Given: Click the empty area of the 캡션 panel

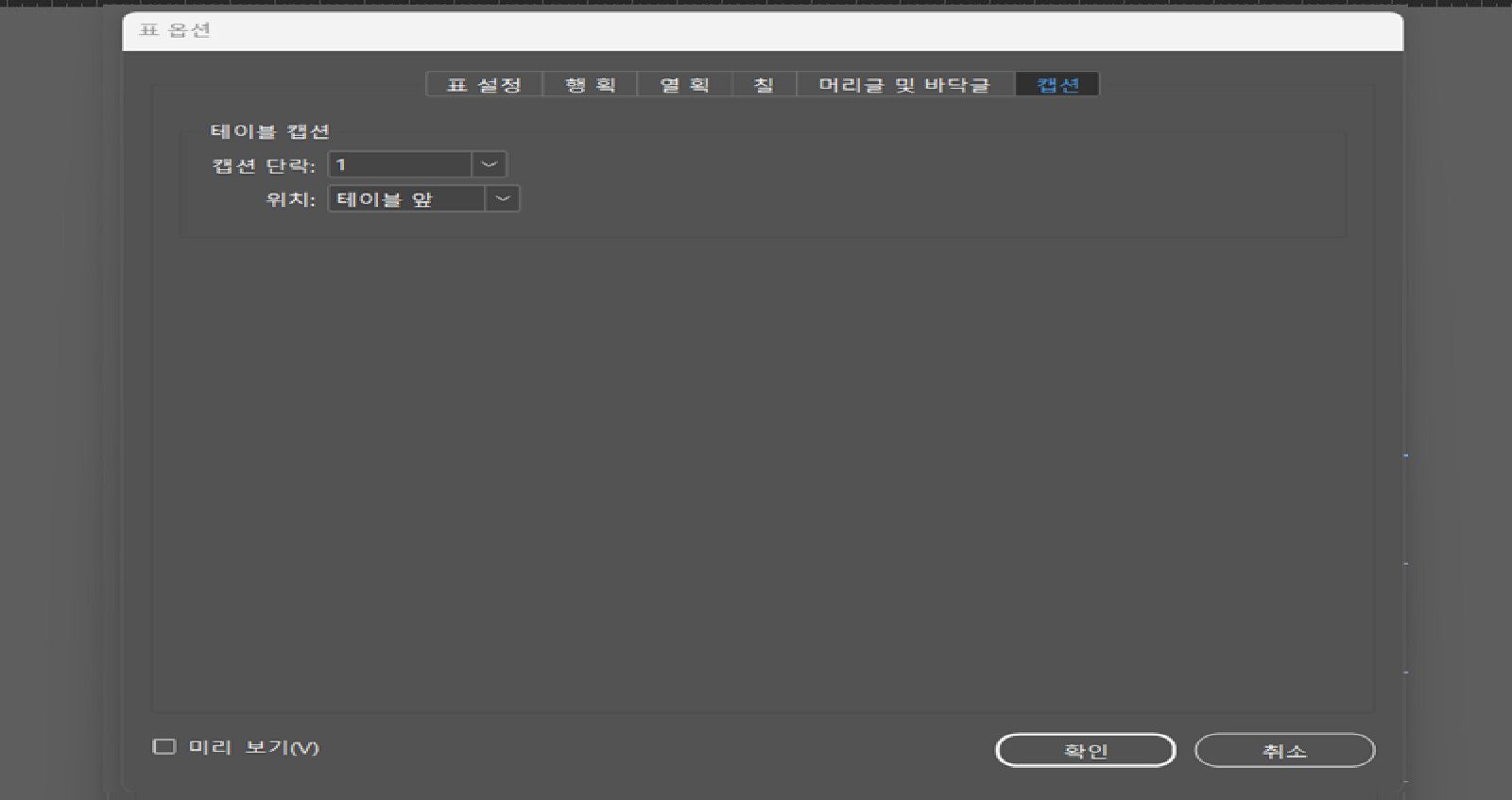Looking at the screenshot, I should pos(763,472).
